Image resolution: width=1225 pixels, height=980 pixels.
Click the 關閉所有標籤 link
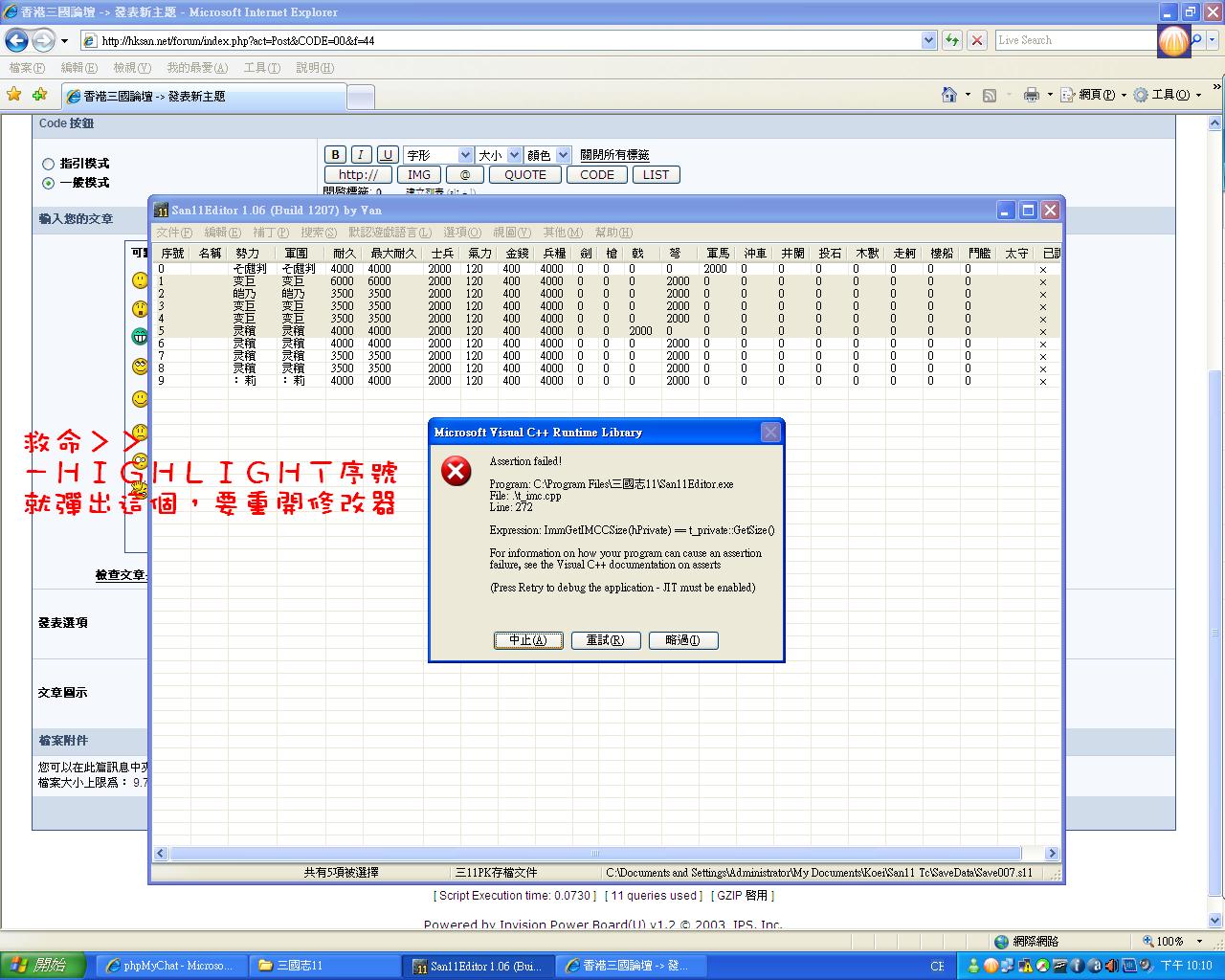(614, 155)
